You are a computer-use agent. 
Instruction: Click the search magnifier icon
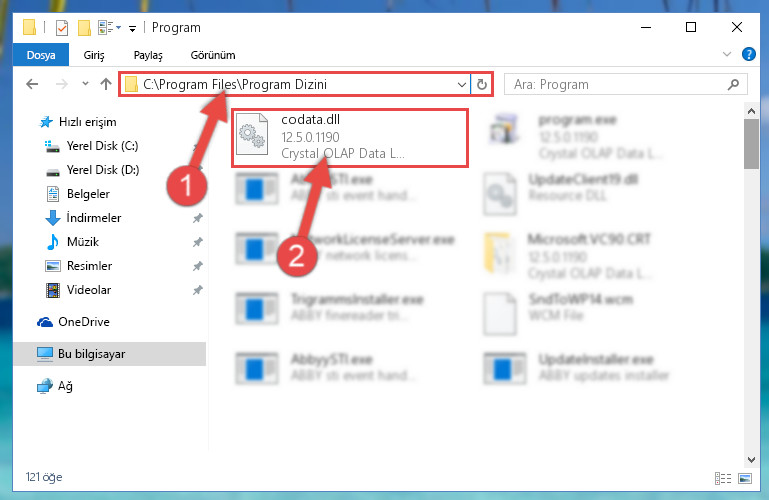click(x=734, y=84)
